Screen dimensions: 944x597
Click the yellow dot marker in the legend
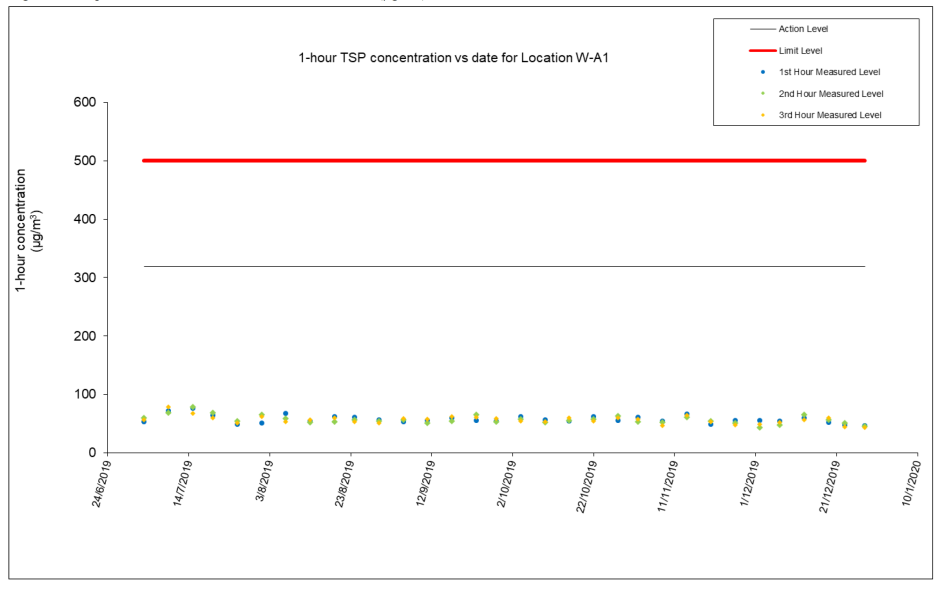pyautogui.click(x=762, y=116)
